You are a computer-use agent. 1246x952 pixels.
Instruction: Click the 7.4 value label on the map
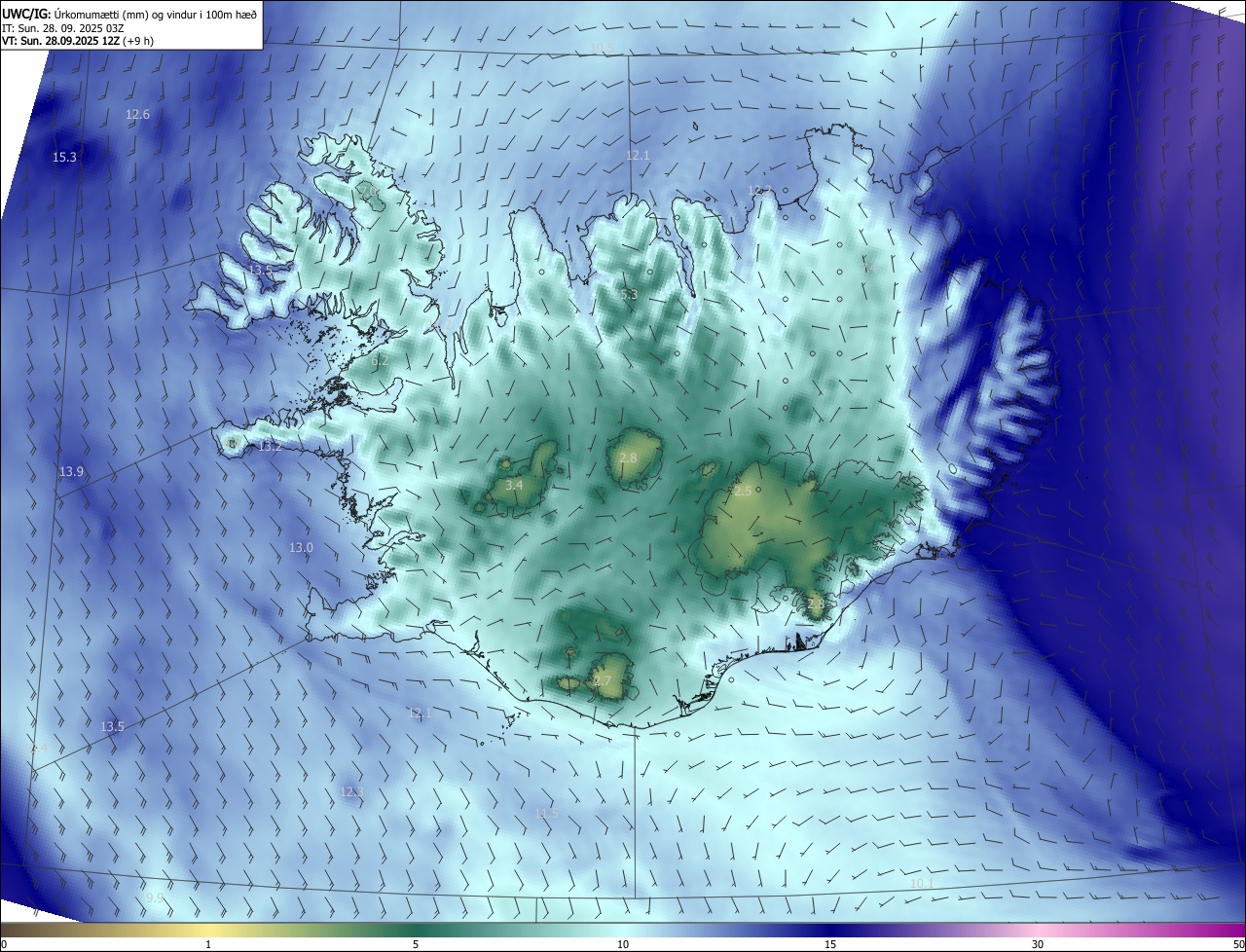tap(869, 266)
